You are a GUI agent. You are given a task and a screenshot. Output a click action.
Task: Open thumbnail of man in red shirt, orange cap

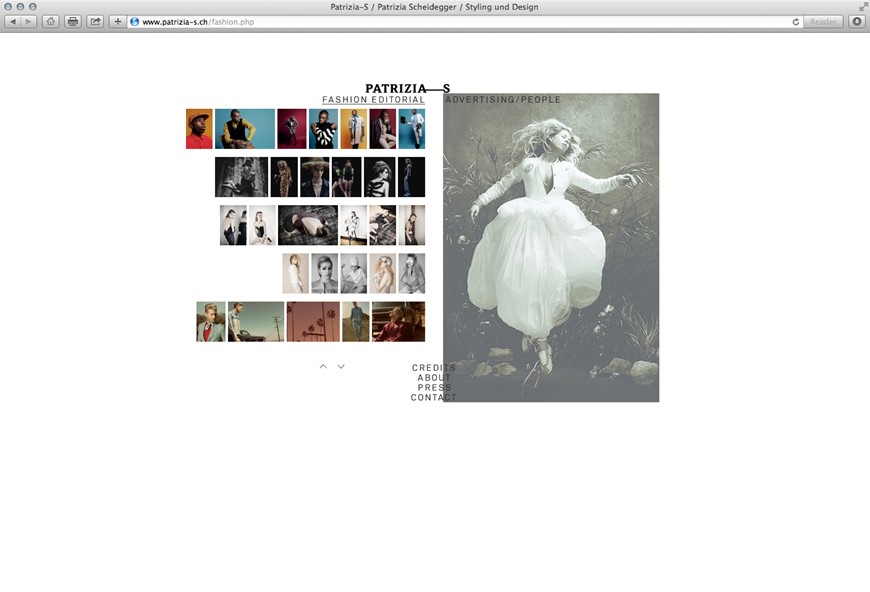(x=199, y=129)
